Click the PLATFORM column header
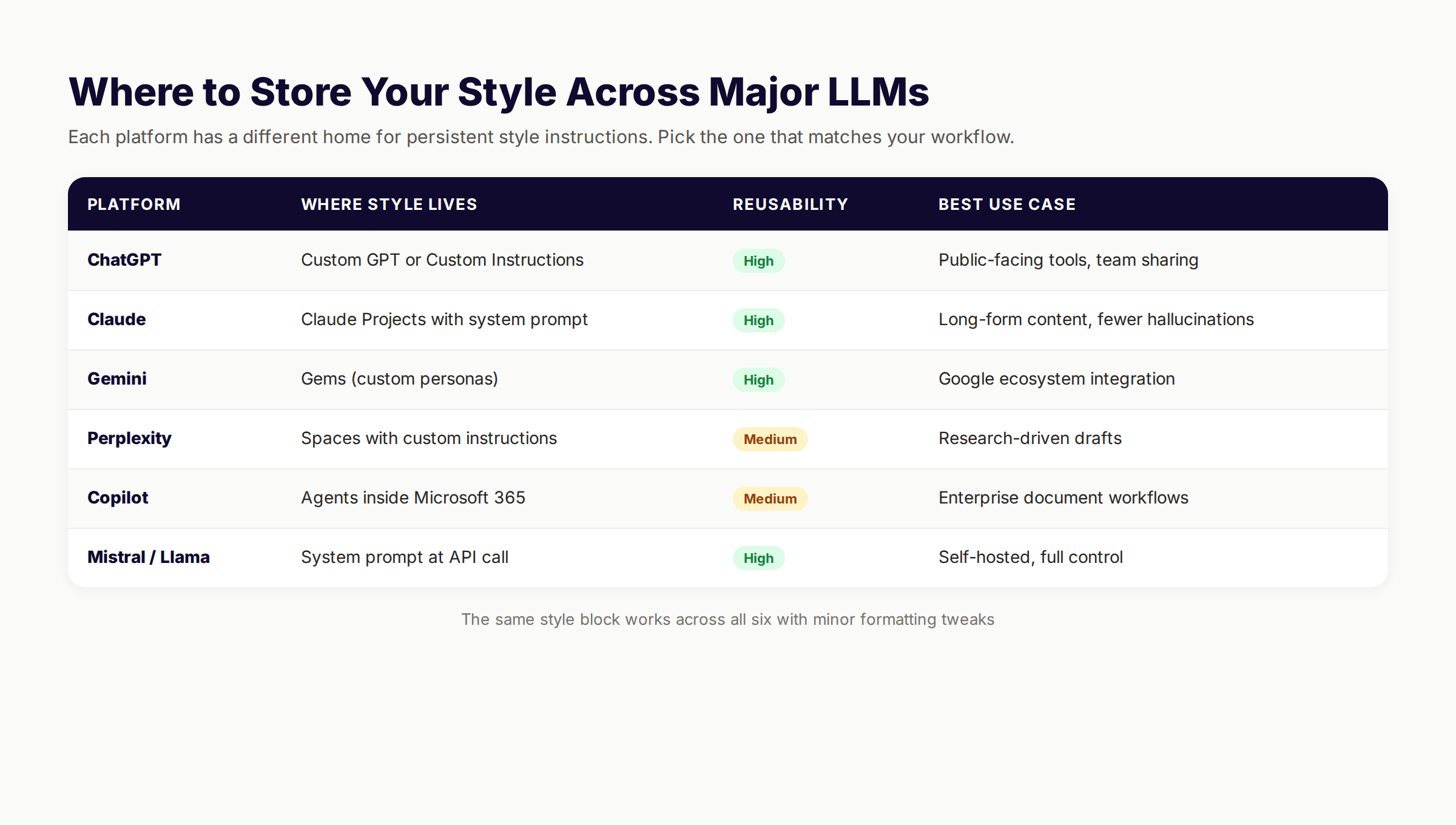 [134, 204]
